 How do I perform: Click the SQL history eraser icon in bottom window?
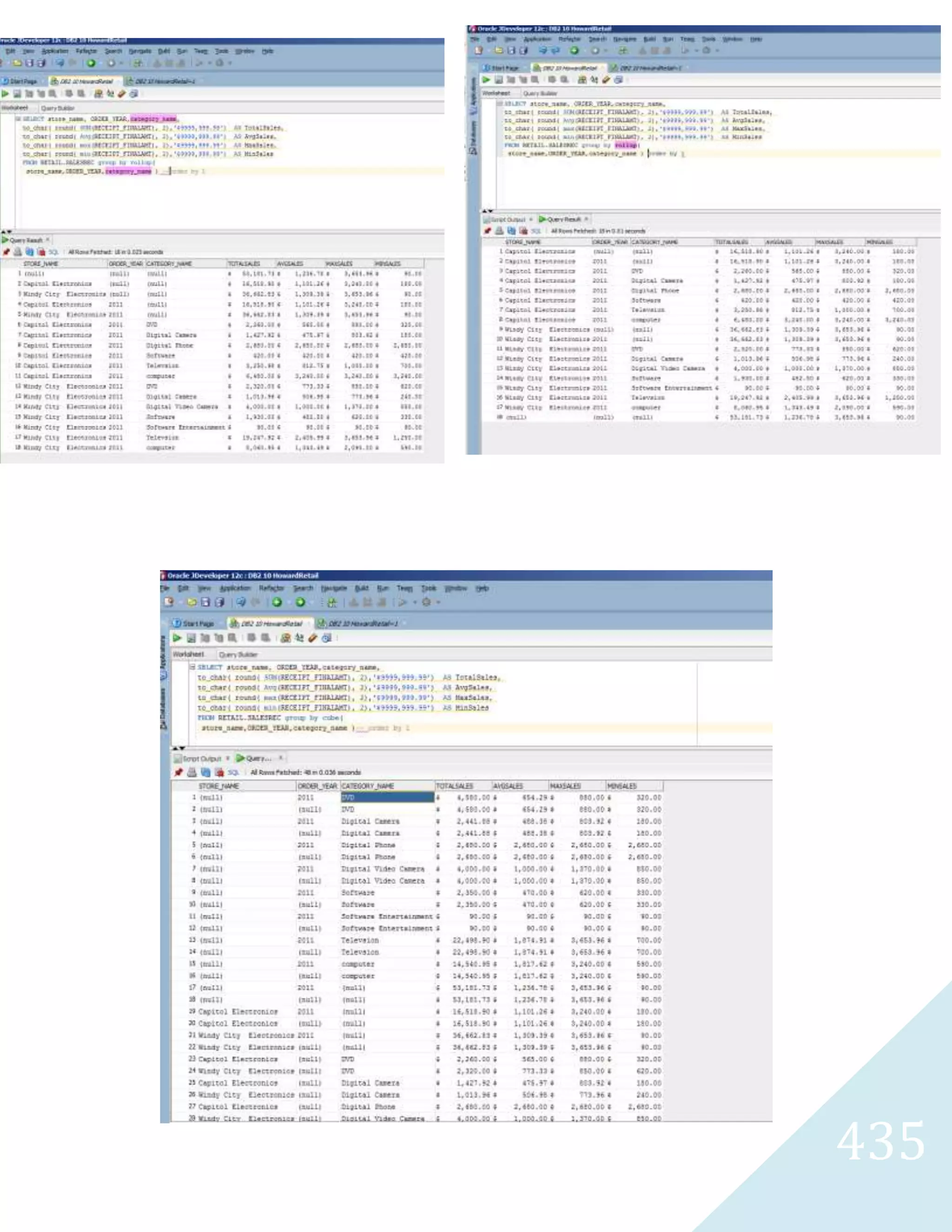point(312,637)
